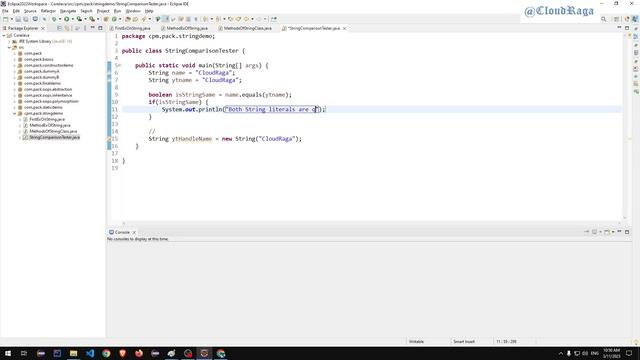
Task: Click the New Java Package icon
Action: pyautogui.click(x=106, y=19)
